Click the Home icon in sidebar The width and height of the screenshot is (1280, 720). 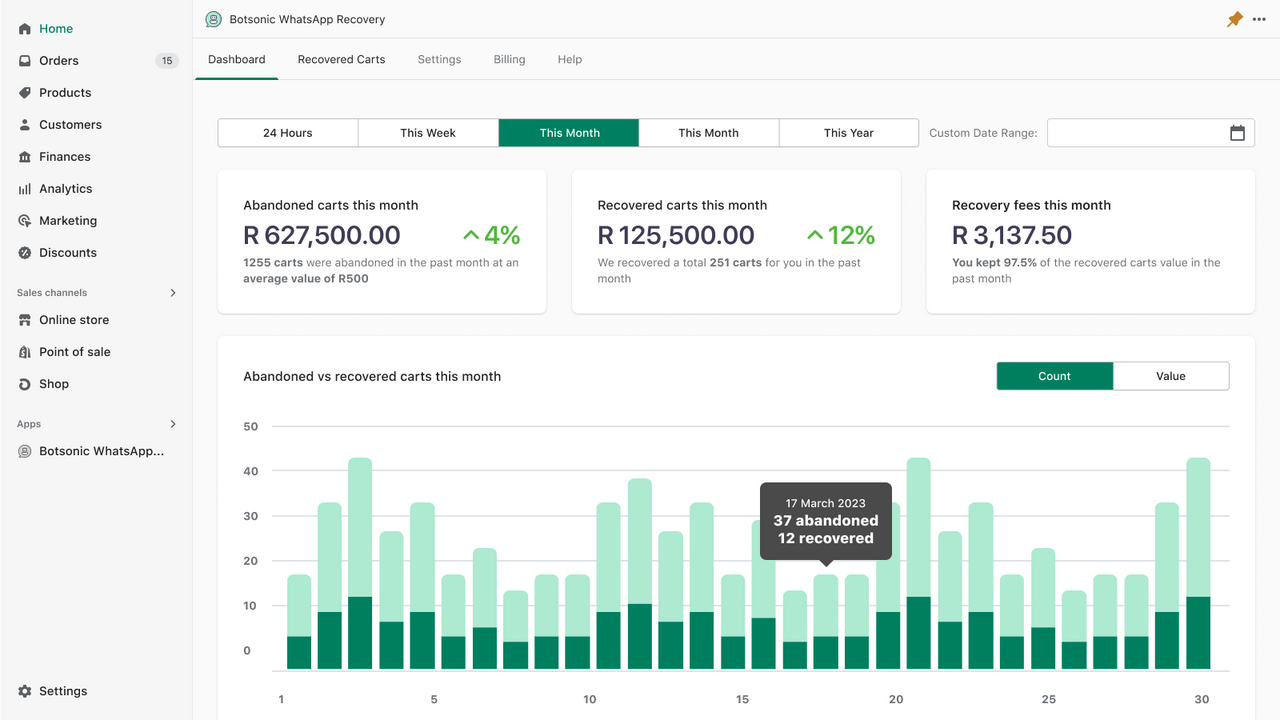coord(25,29)
